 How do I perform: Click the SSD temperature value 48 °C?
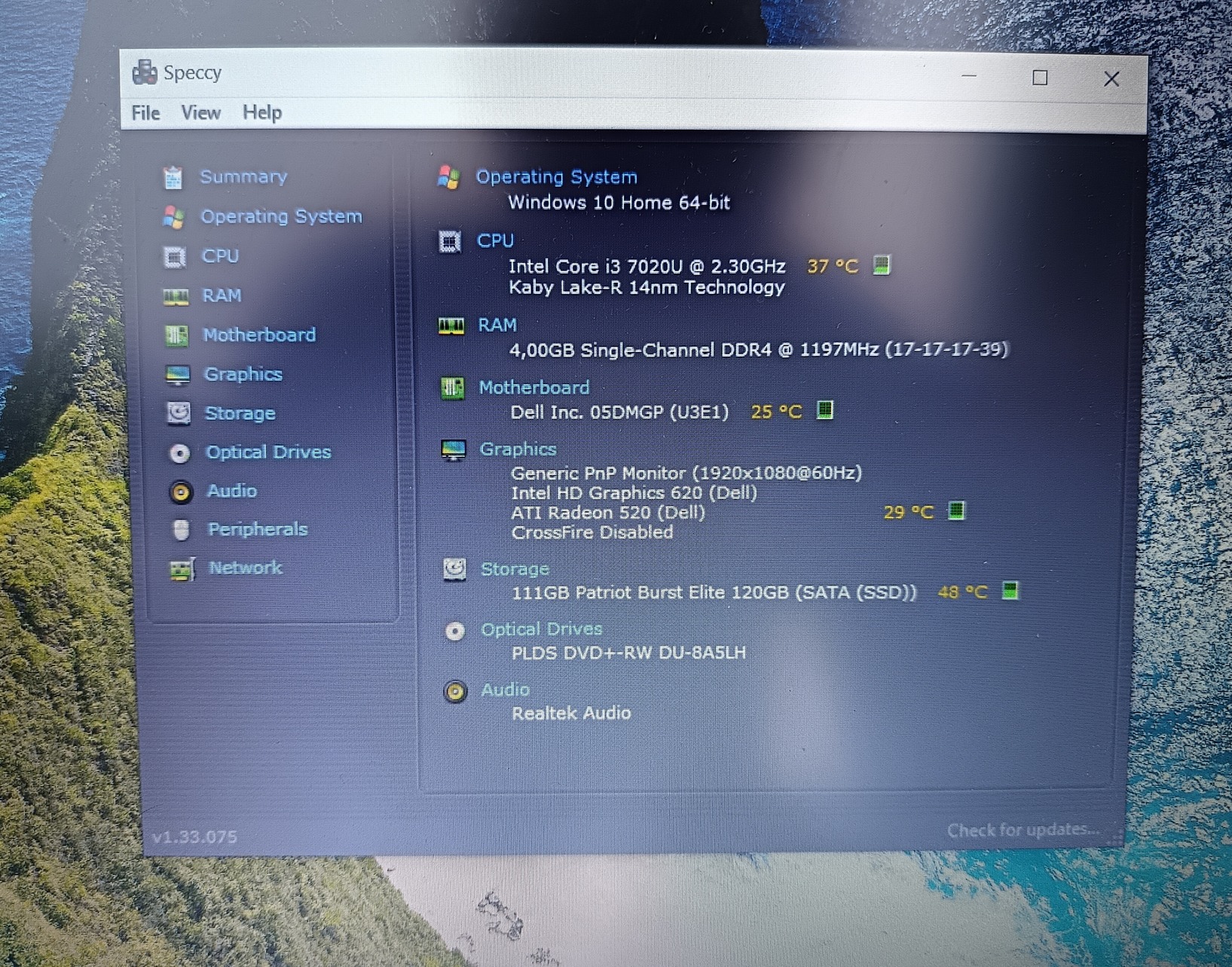[x=962, y=592]
